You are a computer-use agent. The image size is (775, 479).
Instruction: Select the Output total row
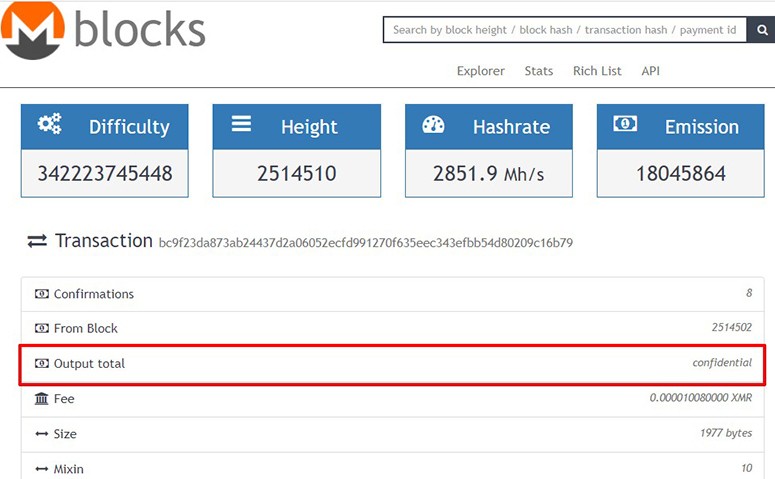[392, 364]
